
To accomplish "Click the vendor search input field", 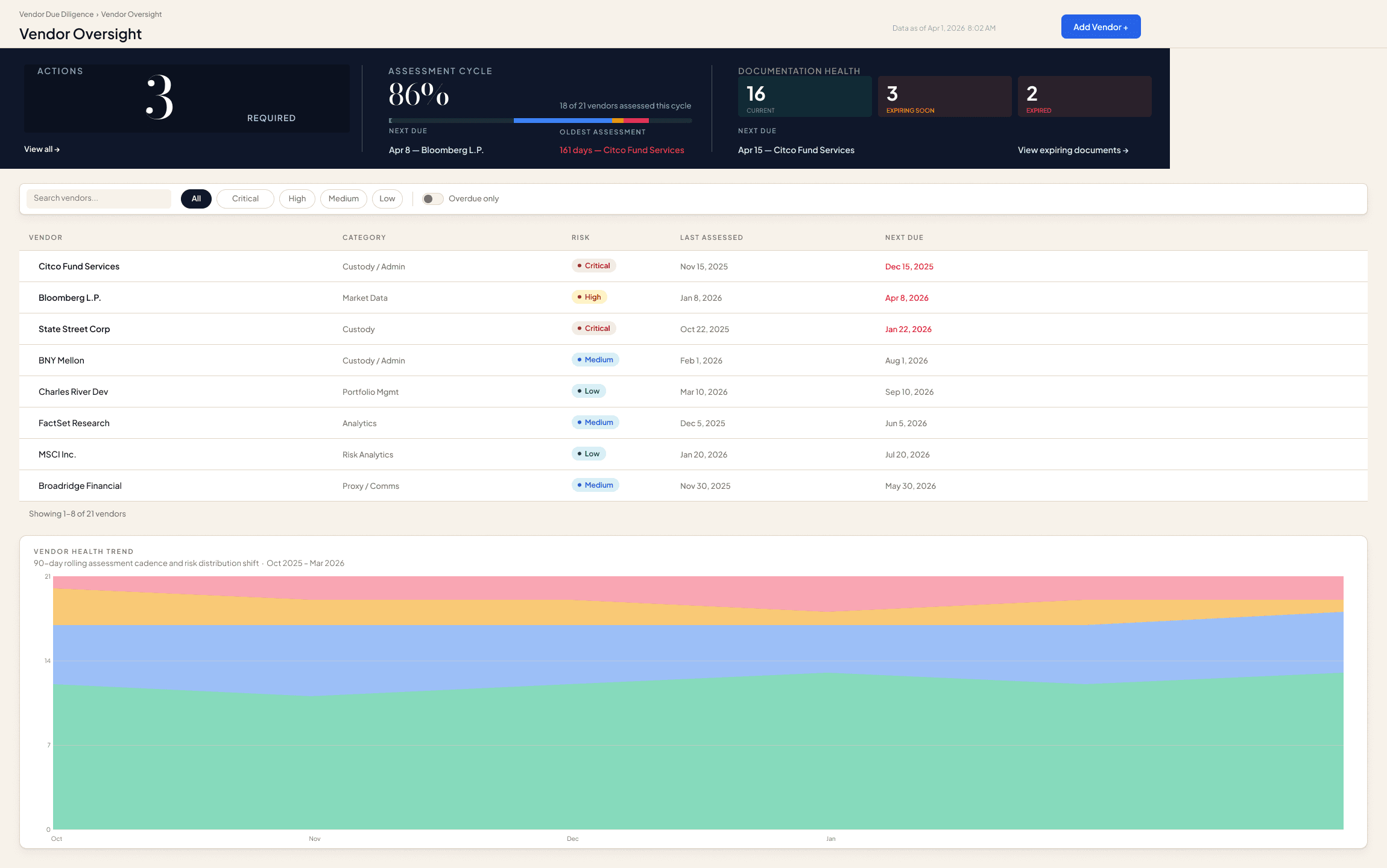I will coord(98,198).
